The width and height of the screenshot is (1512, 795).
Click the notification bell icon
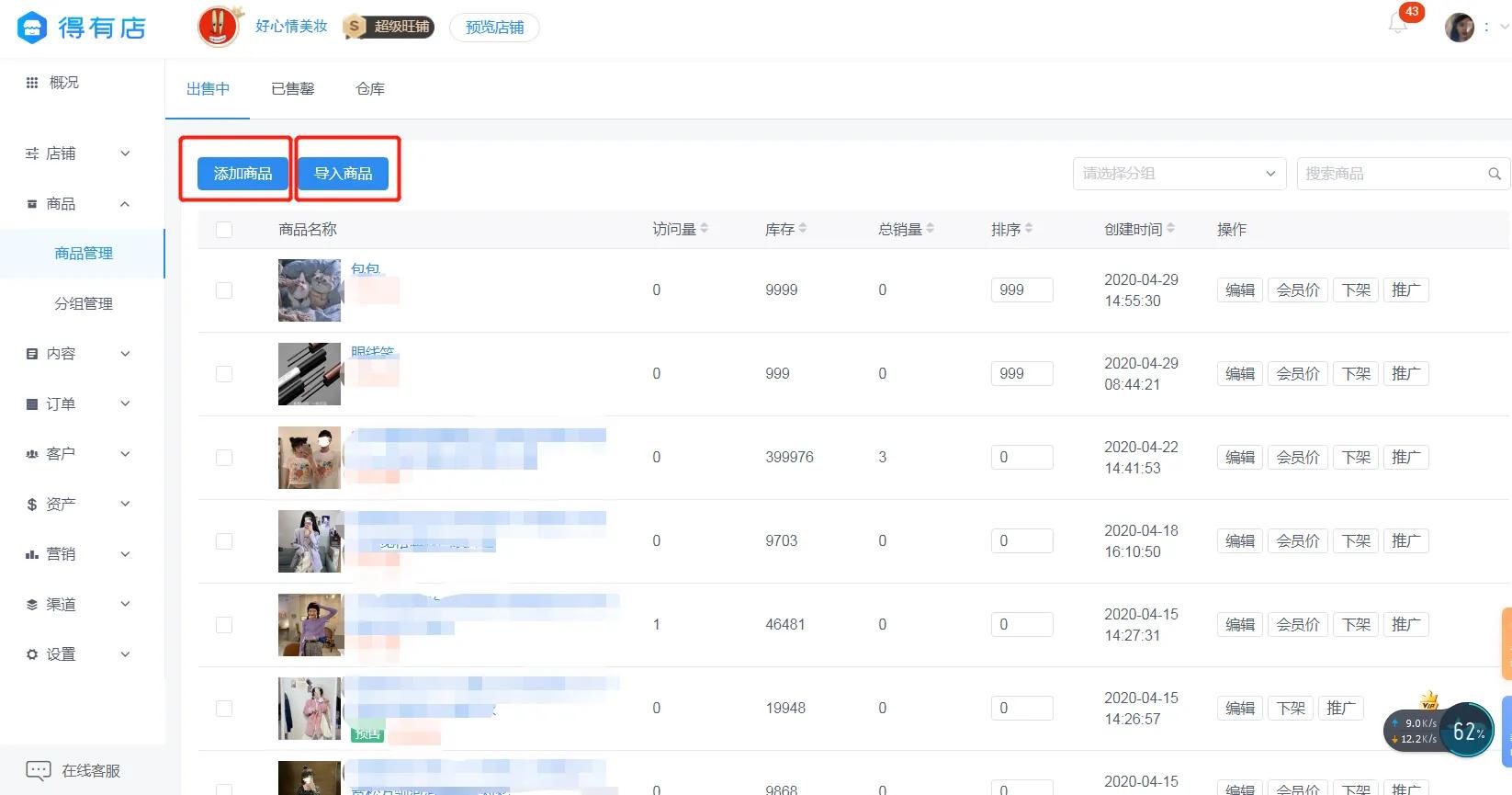pos(1397,25)
